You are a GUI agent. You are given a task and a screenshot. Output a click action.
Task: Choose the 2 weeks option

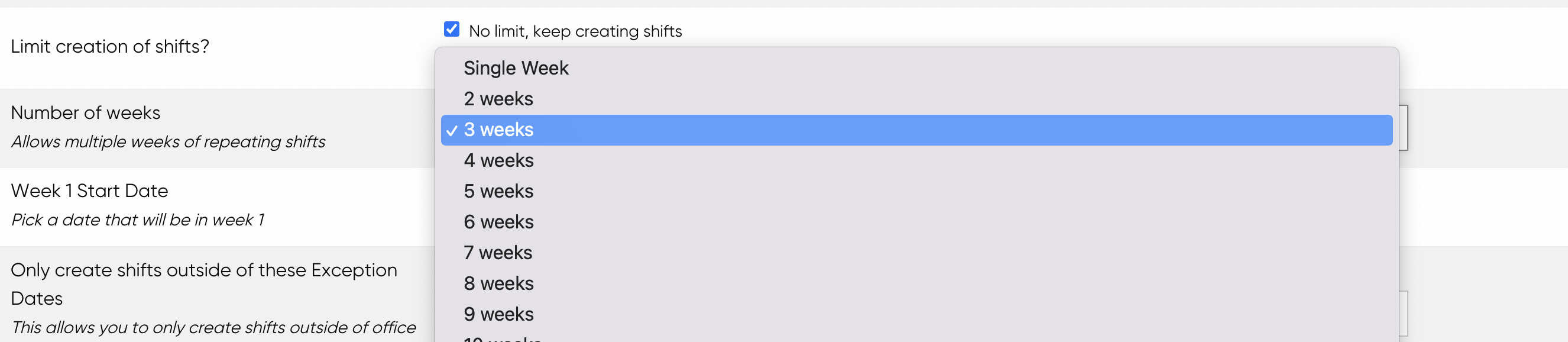point(916,99)
